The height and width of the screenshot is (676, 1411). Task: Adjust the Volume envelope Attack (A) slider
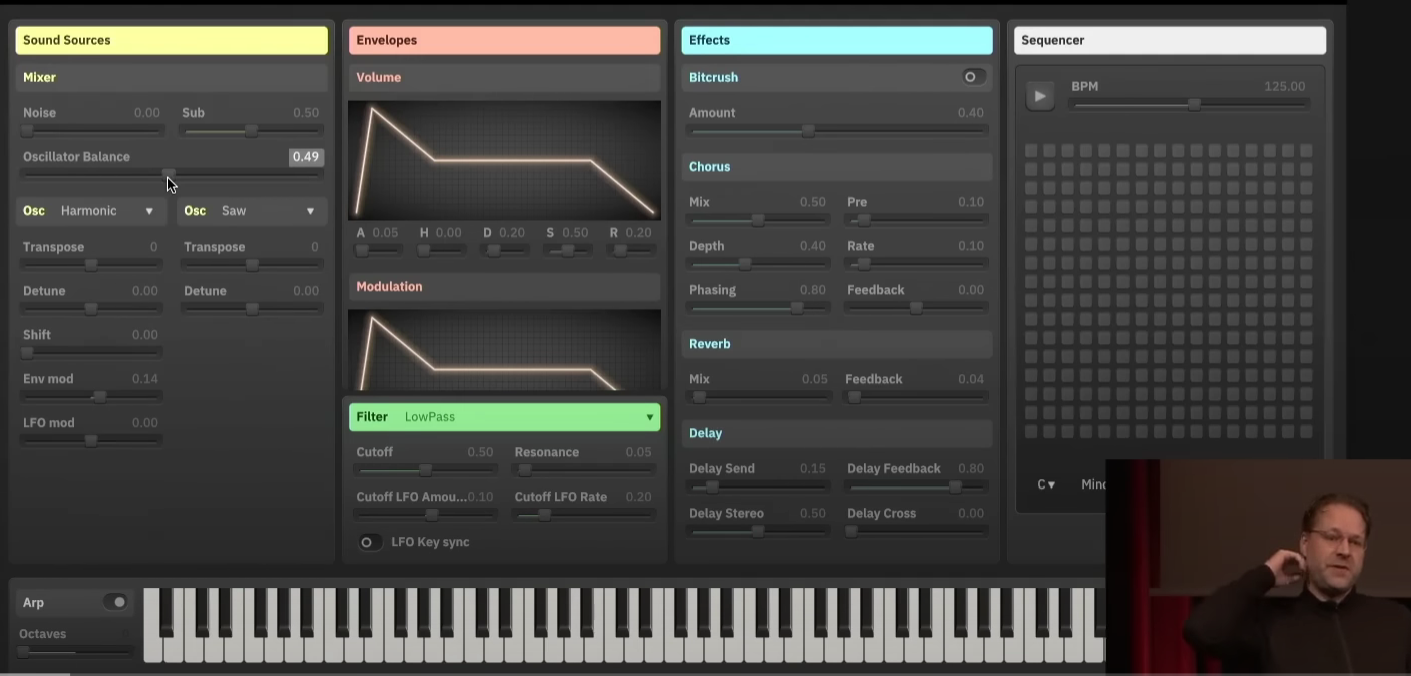tap(378, 250)
